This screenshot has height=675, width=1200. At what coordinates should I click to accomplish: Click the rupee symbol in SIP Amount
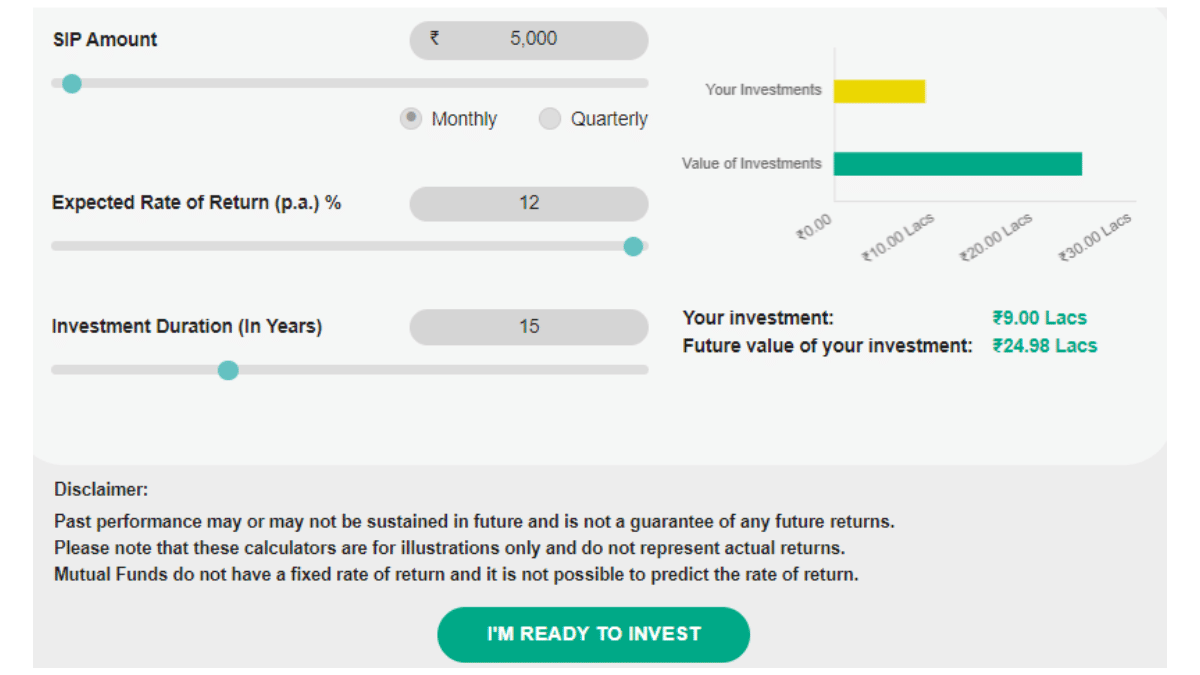click(434, 39)
